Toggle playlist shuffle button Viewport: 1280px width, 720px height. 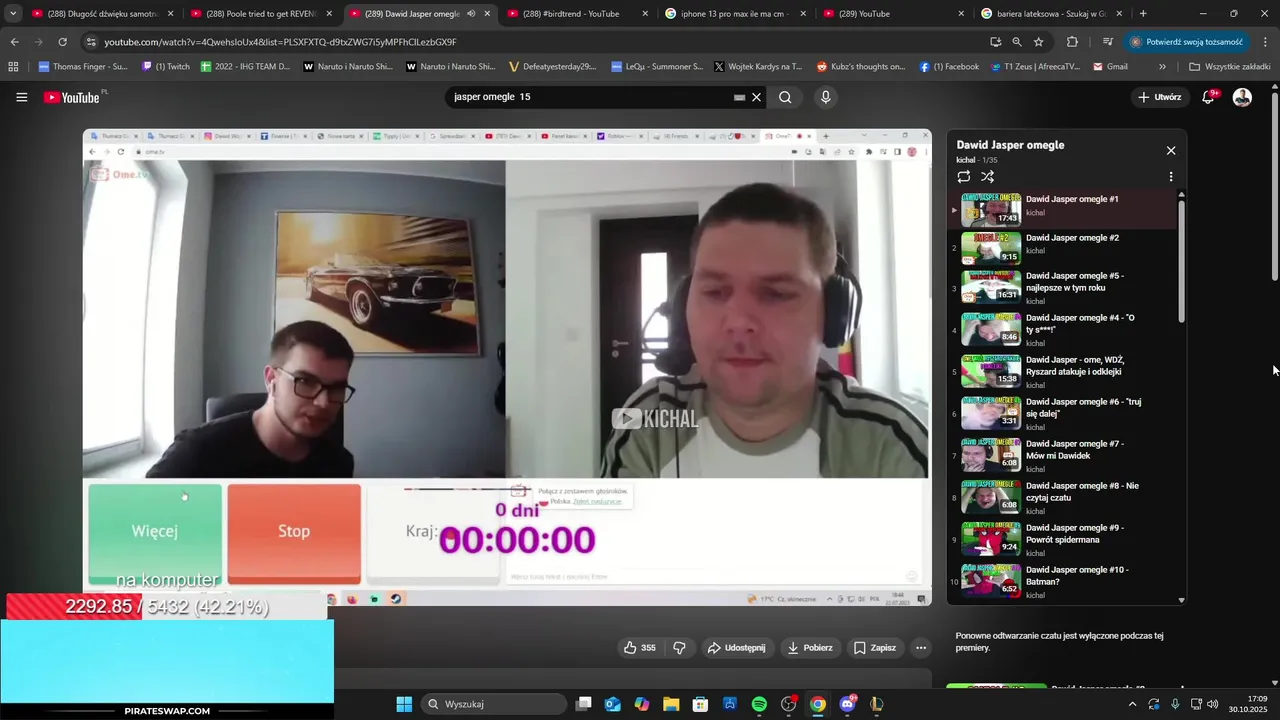pyautogui.click(x=987, y=177)
